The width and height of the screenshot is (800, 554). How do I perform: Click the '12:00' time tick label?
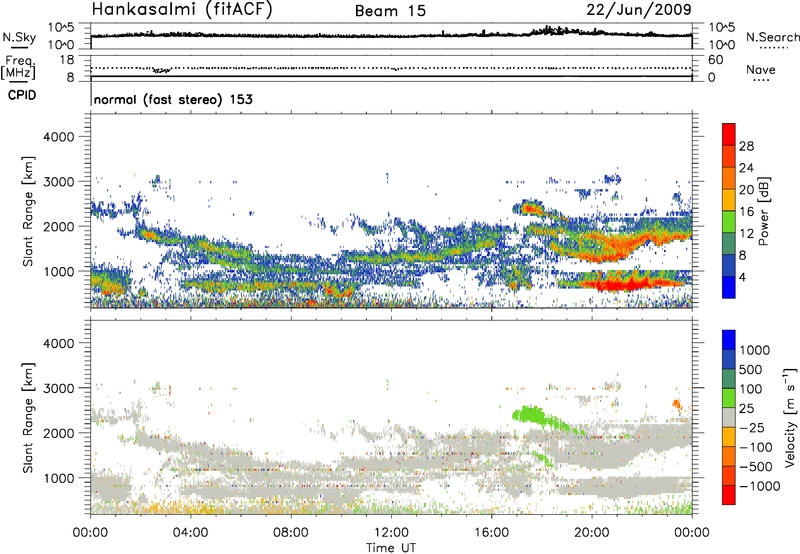coord(391,533)
